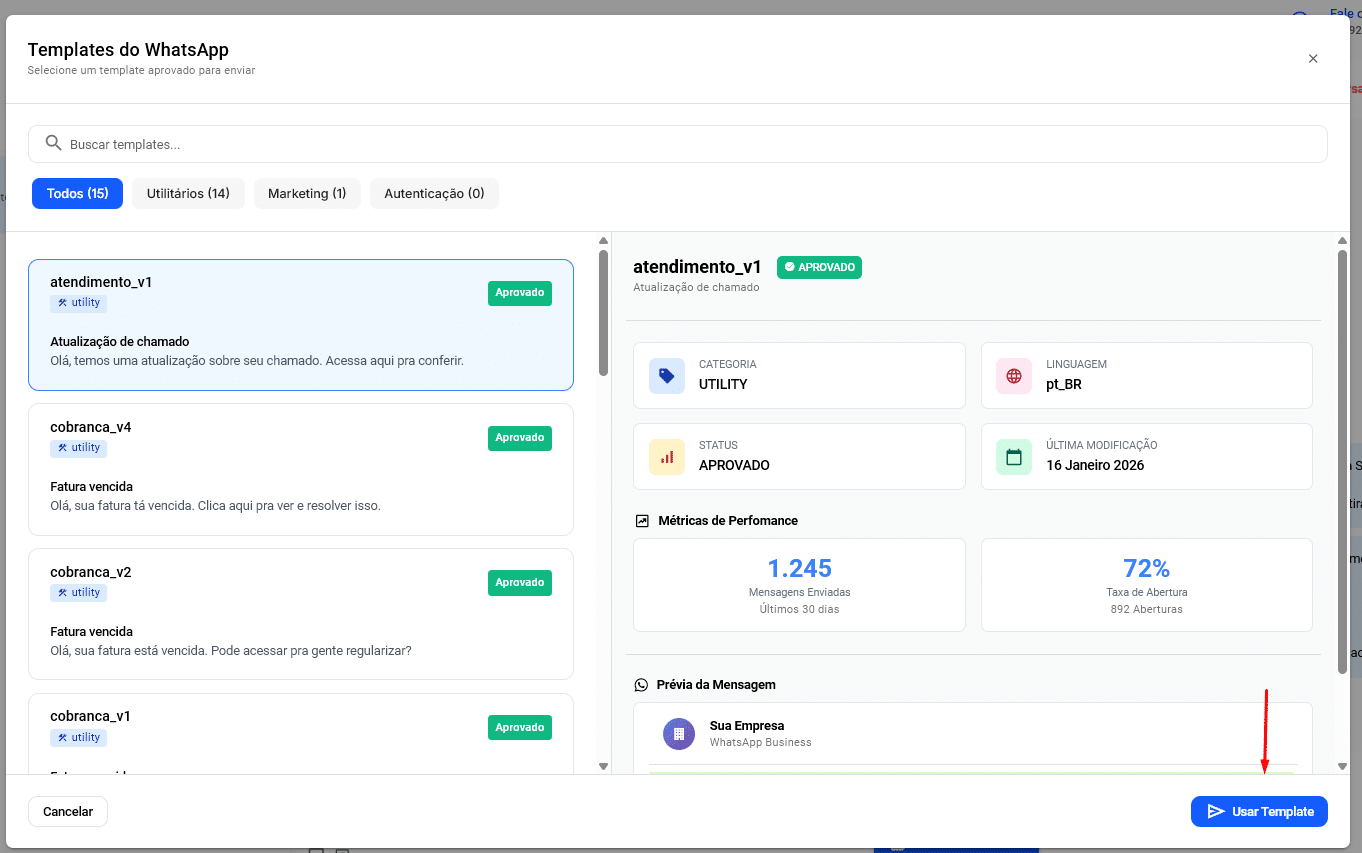Screen dimensions: 1362x853
Task: Click the search magnifier icon in the search bar
Action: [x=53, y=143]
